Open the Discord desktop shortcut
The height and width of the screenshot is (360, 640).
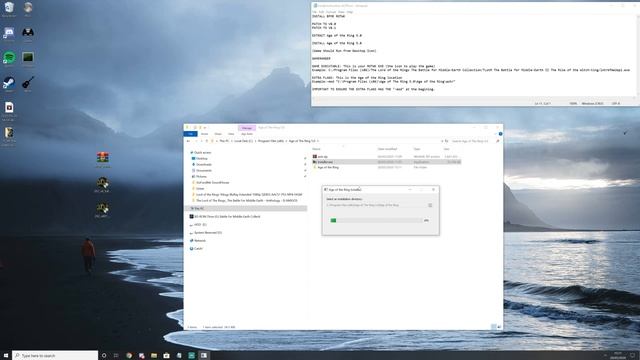tap(9, 33)
